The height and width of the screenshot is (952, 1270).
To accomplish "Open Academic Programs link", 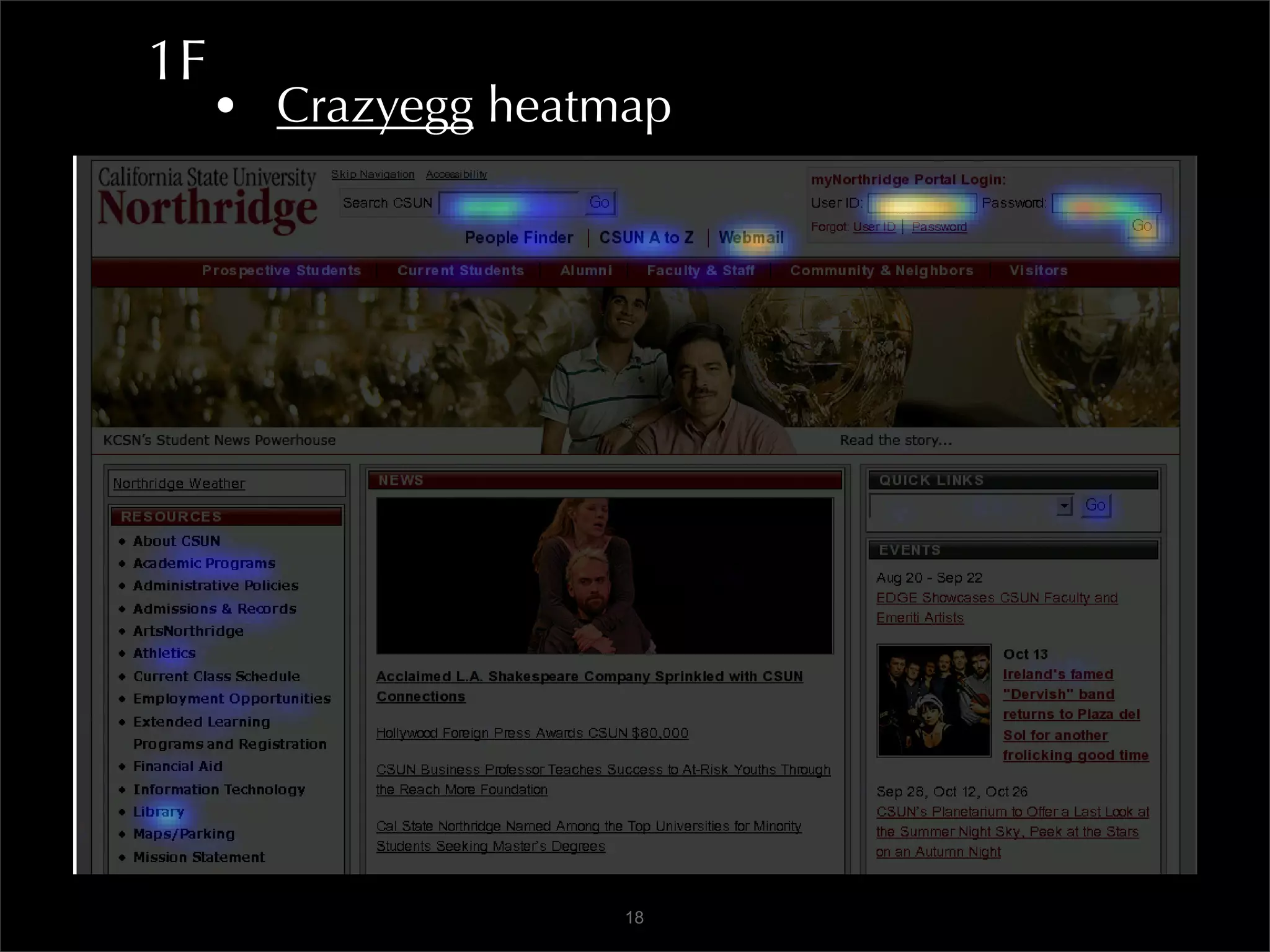I will (x=204, y=563).
